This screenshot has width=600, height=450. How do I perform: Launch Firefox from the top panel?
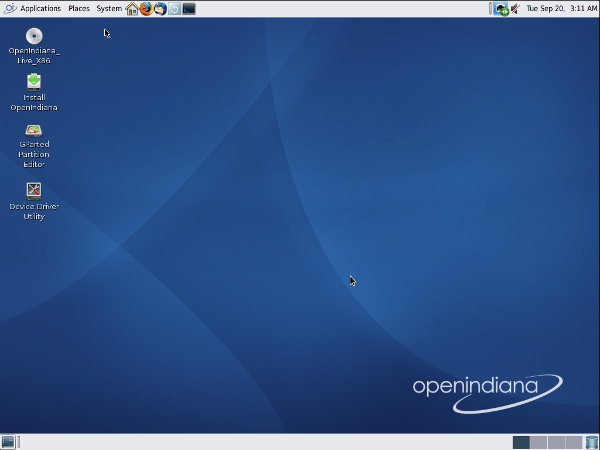(x=146, y=9)
